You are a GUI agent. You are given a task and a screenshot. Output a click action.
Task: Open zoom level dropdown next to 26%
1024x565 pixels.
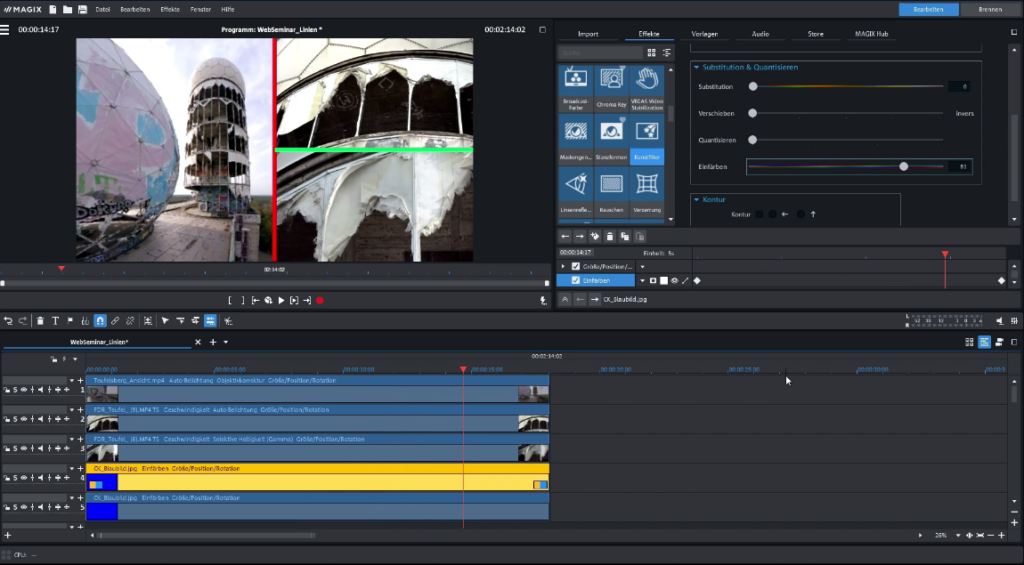(958, 536)
